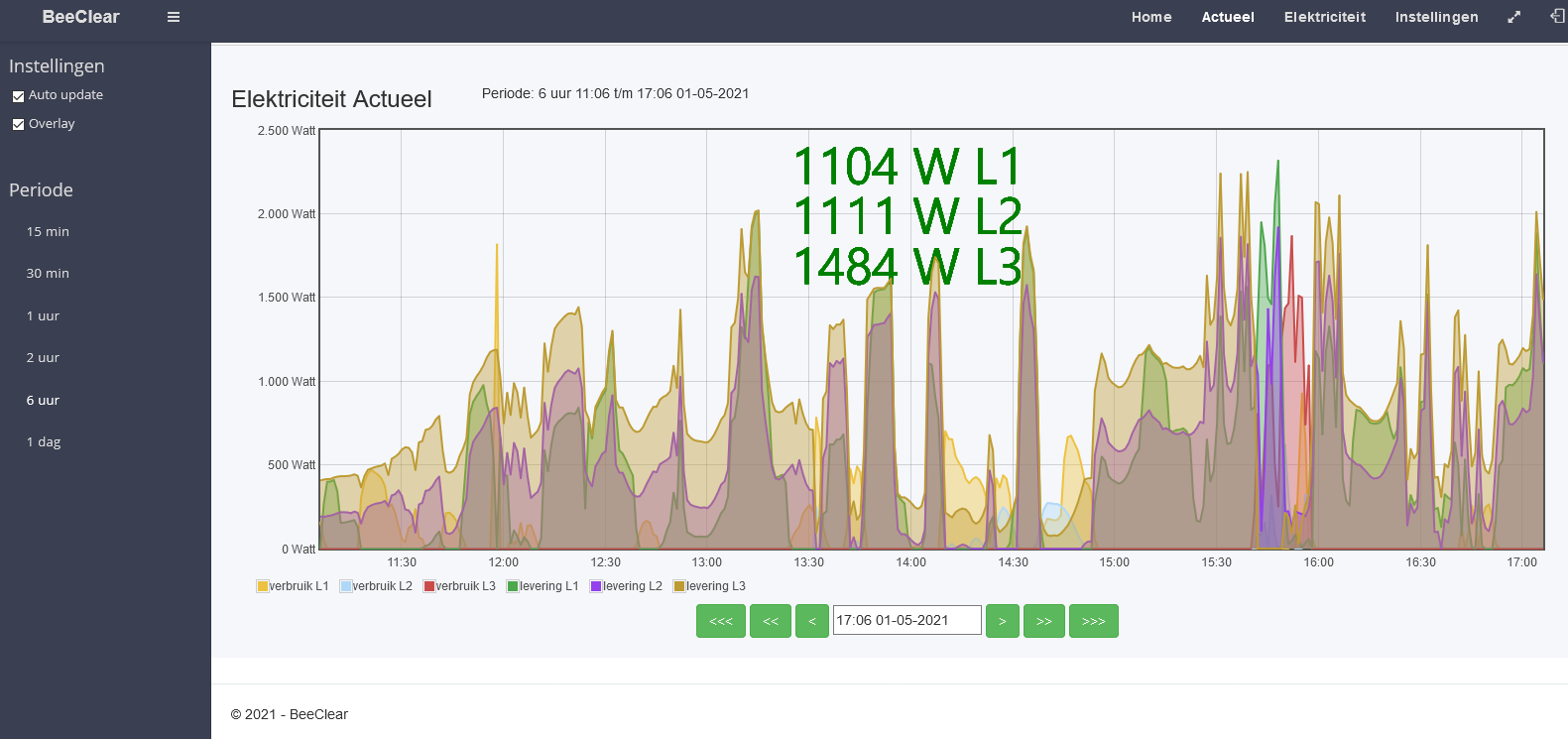The height and width of the screenshot is (739, 1568).
Task: Select the 6 uur period
Action: click(x=43, y=400)
